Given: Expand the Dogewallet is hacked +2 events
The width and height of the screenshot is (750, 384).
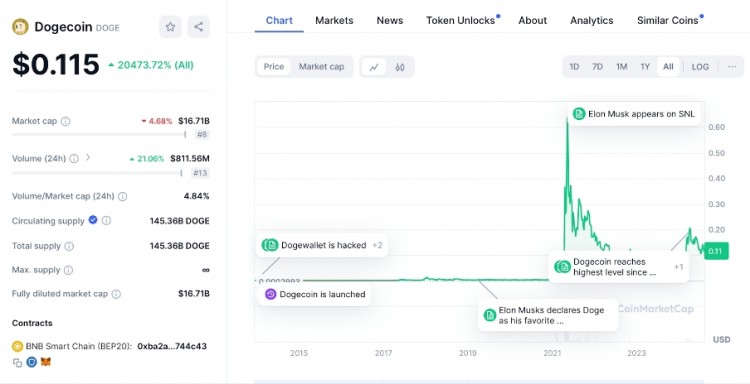Looking at the screenshot, I should point(322,245).
